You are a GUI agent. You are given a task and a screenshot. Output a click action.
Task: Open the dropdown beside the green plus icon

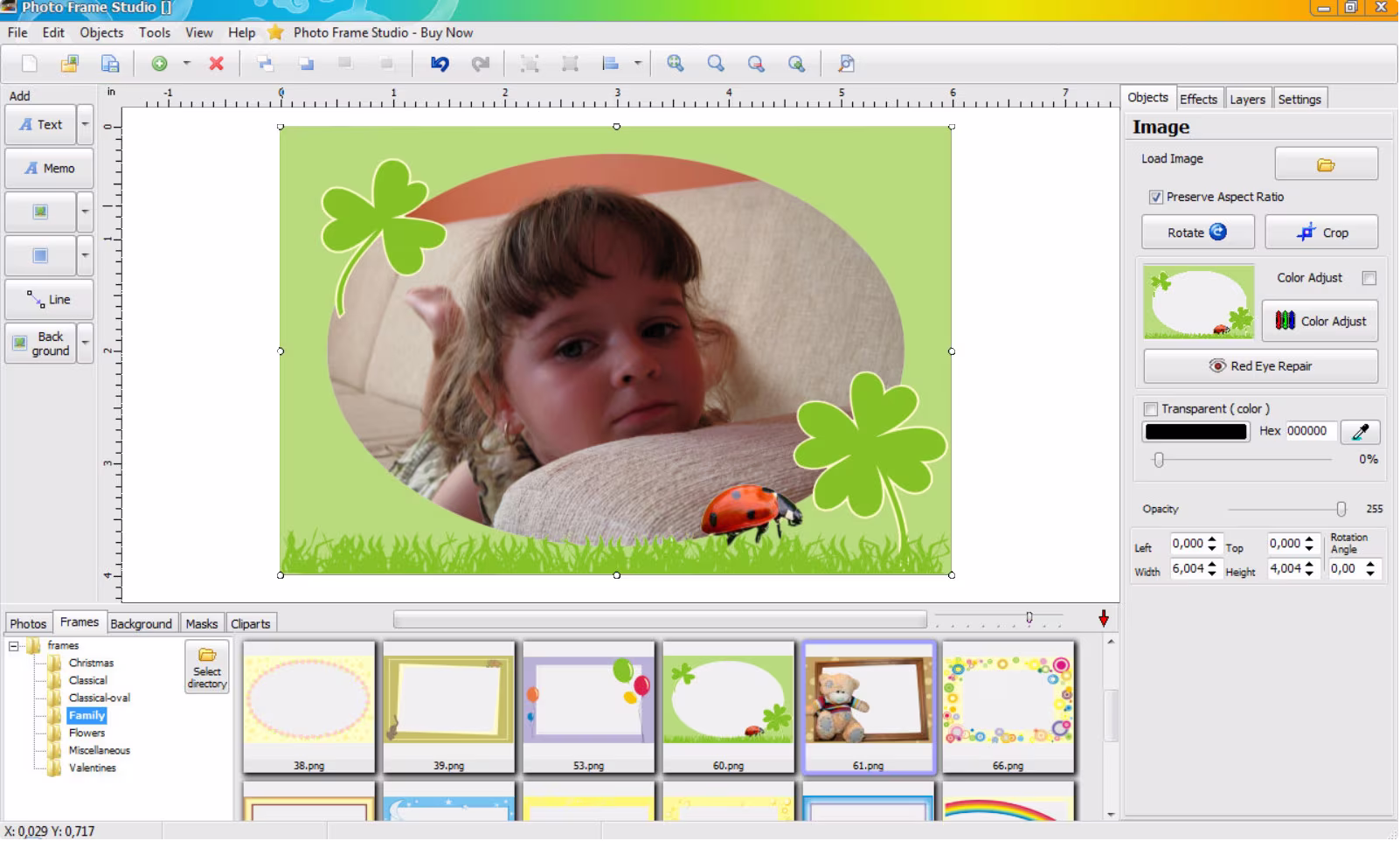186,64
